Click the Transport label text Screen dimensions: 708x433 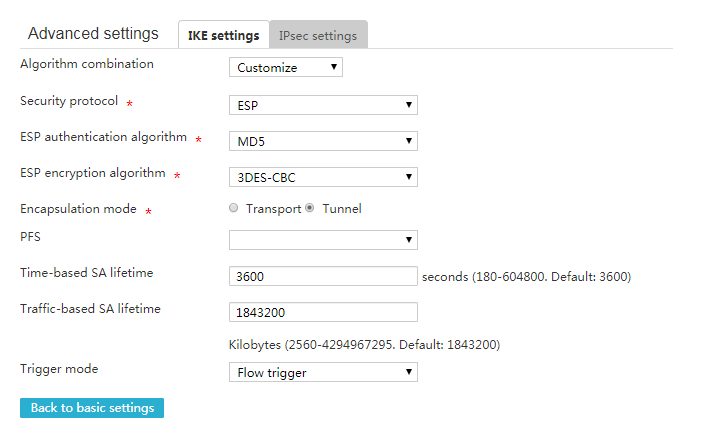pyautogui.click(x=274, y=209)
